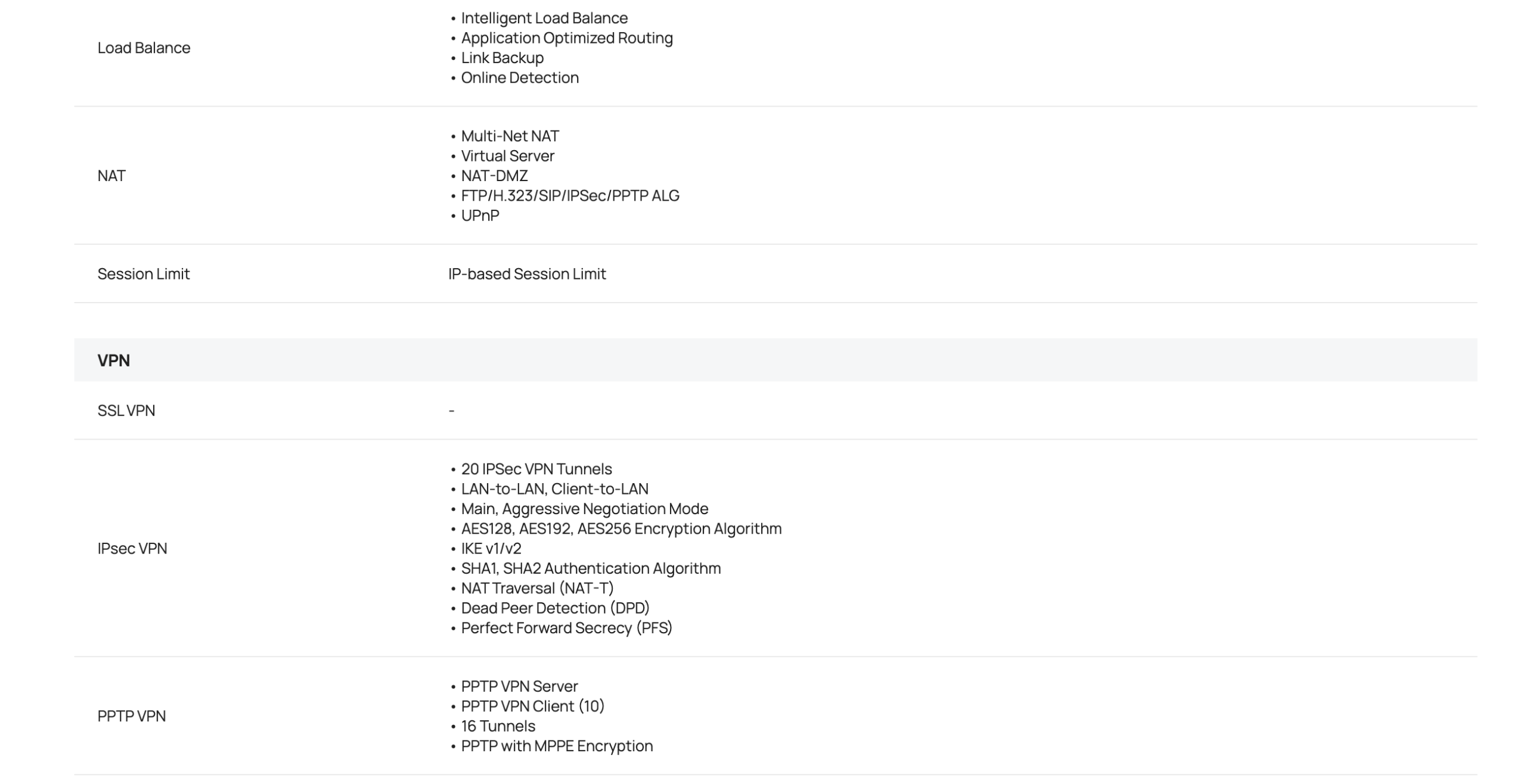The width and height of the screenshot is (1526, 784).
Task: Click the PPTP VPN row label
Action: (x=131, y=716)
